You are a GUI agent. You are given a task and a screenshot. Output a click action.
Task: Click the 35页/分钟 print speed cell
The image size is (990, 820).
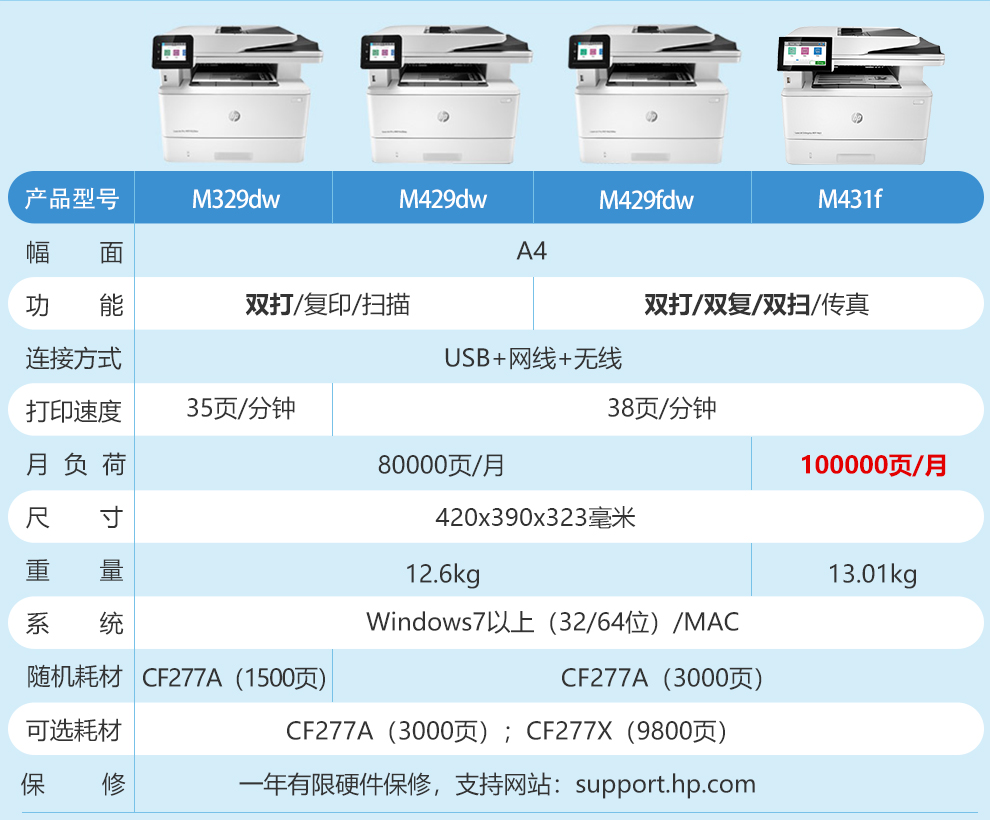pyautogui.click(x=240, y=409)
